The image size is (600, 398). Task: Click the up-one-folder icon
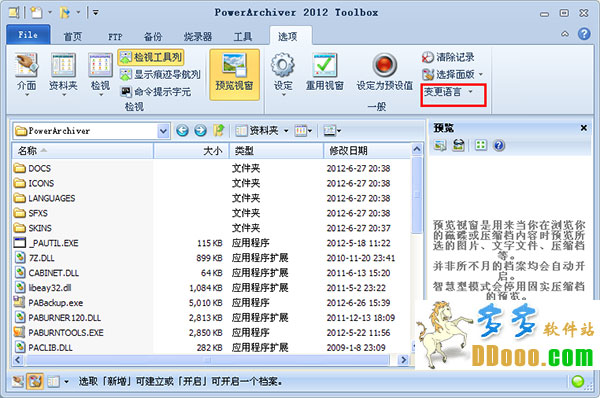tap(218, 131)
